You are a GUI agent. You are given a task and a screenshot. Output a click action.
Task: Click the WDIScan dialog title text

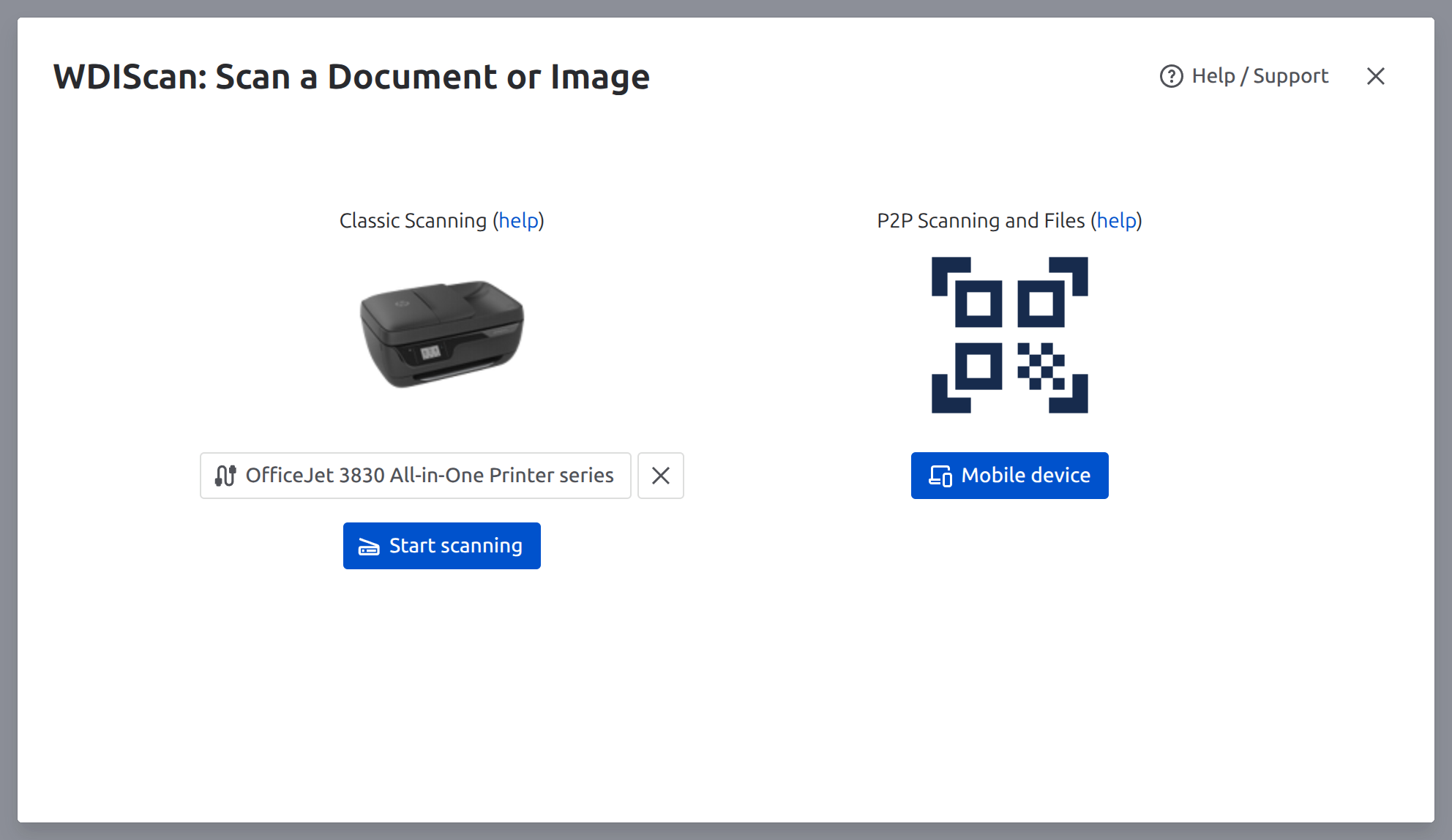(x=351, y=77)
